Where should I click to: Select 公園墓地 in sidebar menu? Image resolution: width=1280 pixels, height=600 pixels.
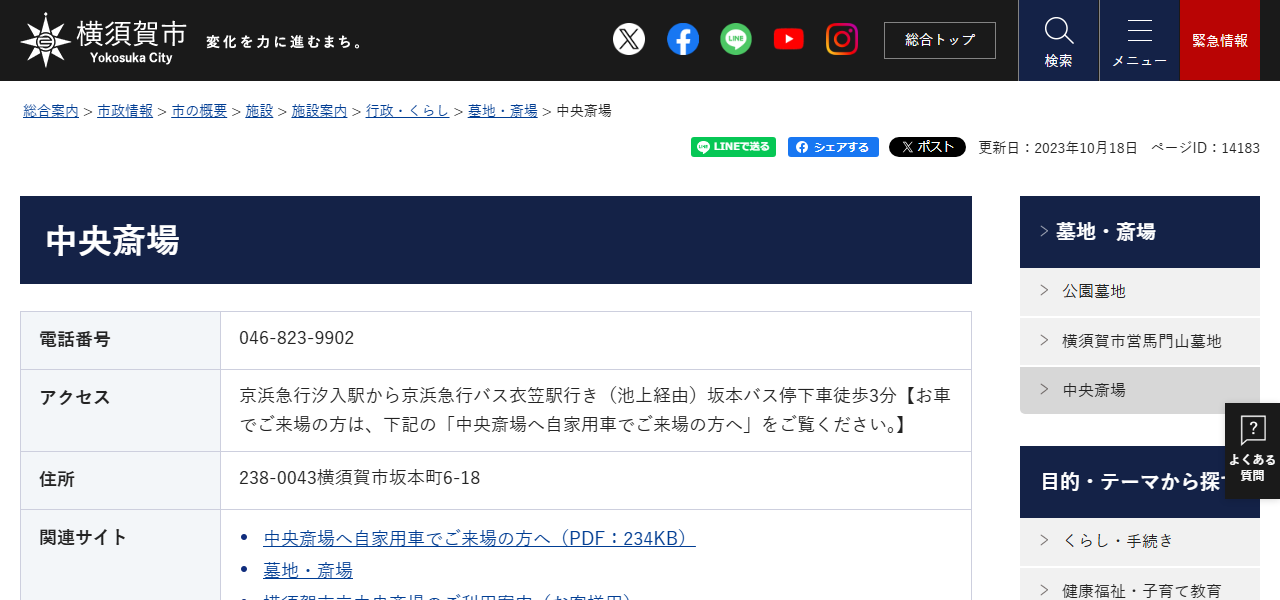tap(1140, 292)
